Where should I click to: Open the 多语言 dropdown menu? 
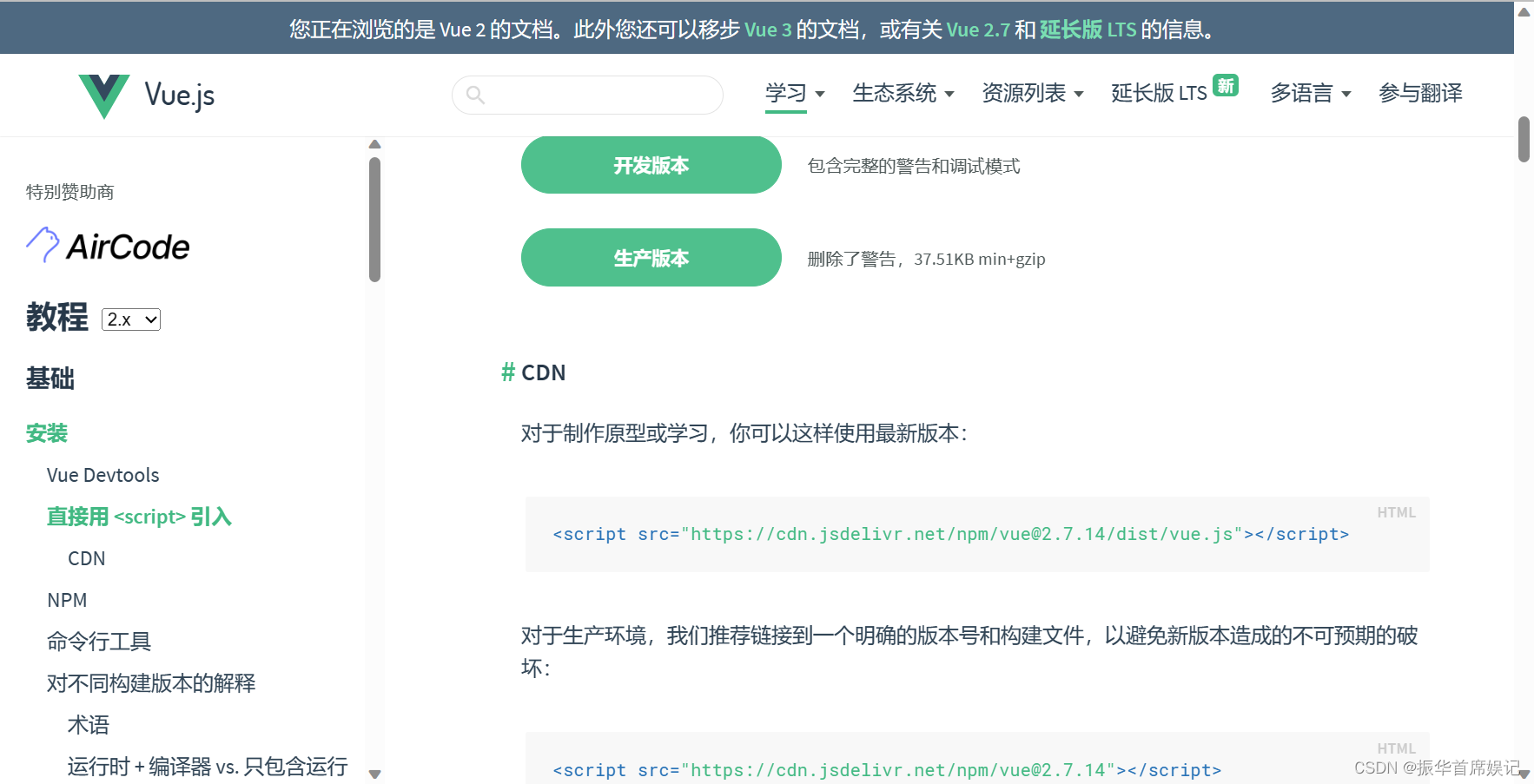pyautogui.click(x=1311, y=93)
